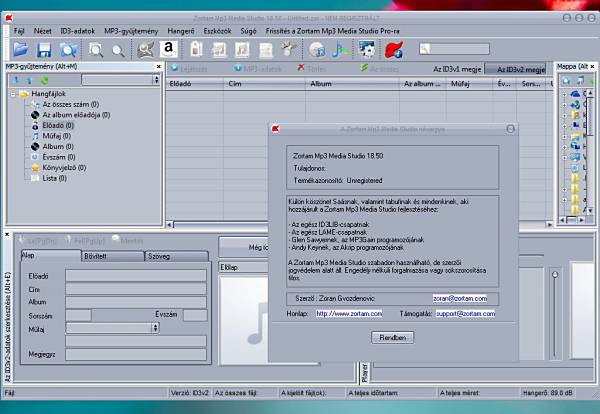Screen dimensions: 600x414
Task: Select 'Előadó (0)' tree item
Action: (58, 125)
